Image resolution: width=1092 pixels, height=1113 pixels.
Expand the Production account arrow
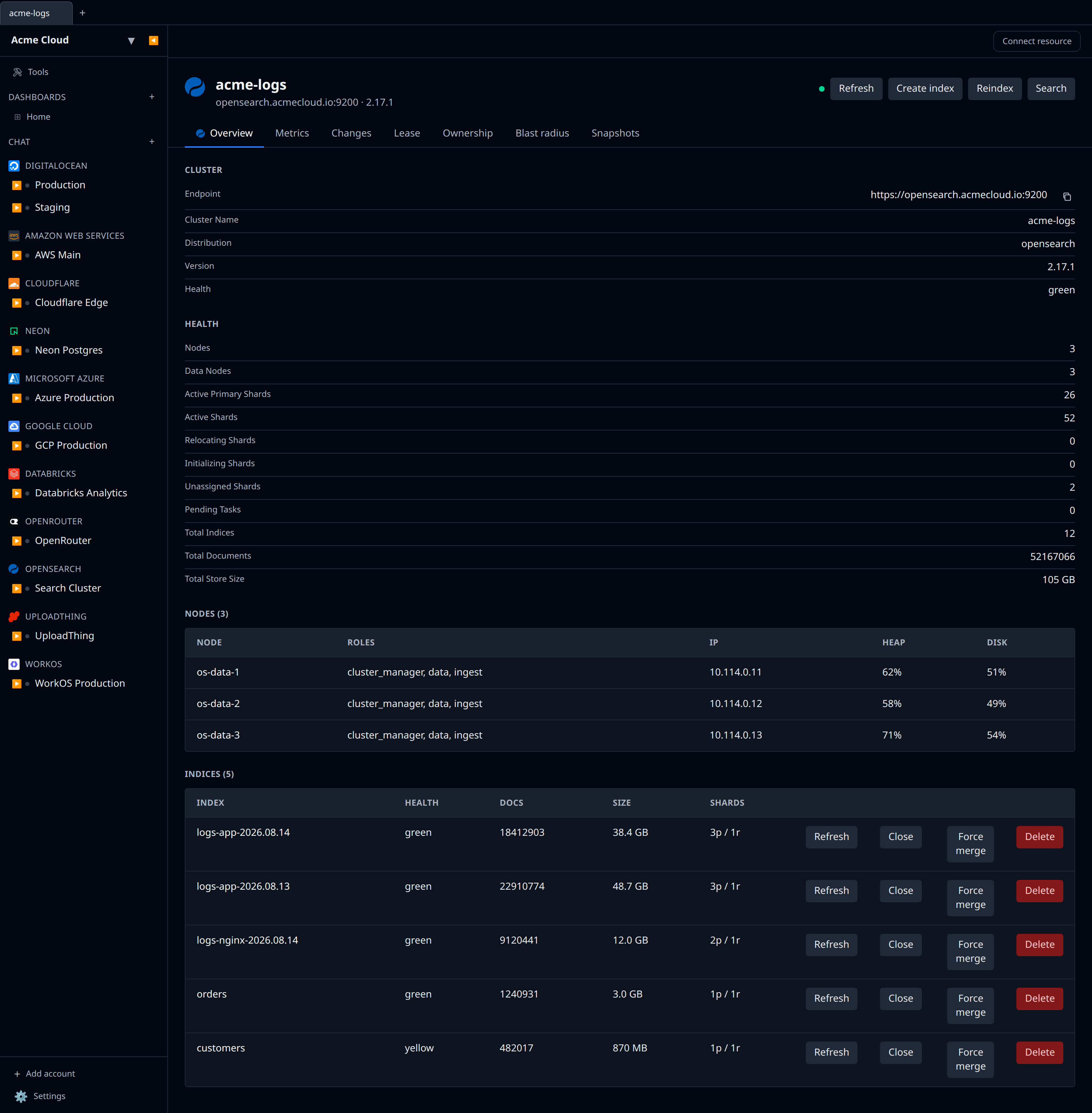pyautogui.click(x=17, y=185)
